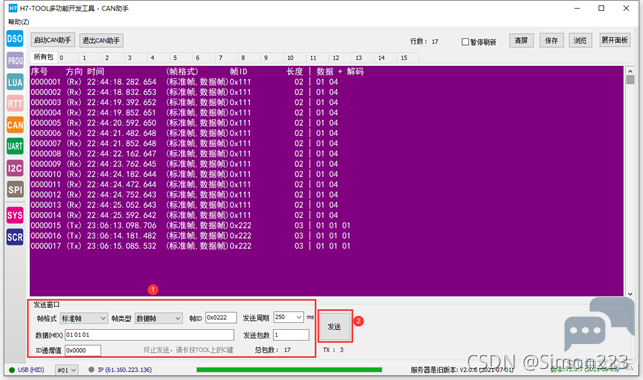643x380 pixels.
Task: Open the #01 device dropdown
Action: point(66,370)
